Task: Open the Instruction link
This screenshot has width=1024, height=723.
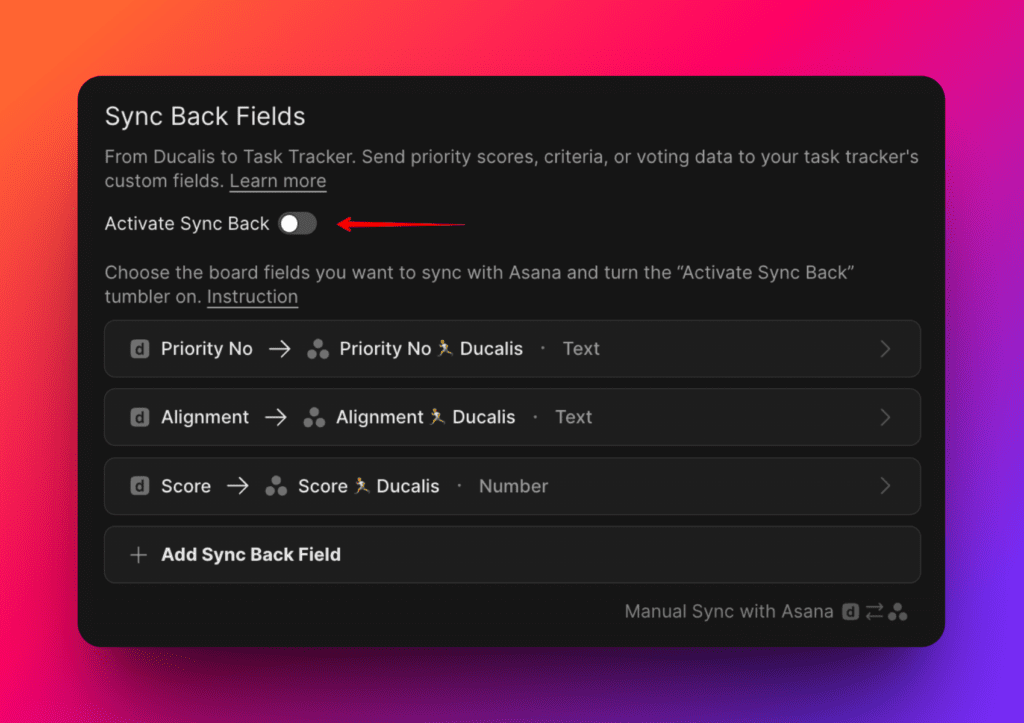Action: tap(252, 297)
